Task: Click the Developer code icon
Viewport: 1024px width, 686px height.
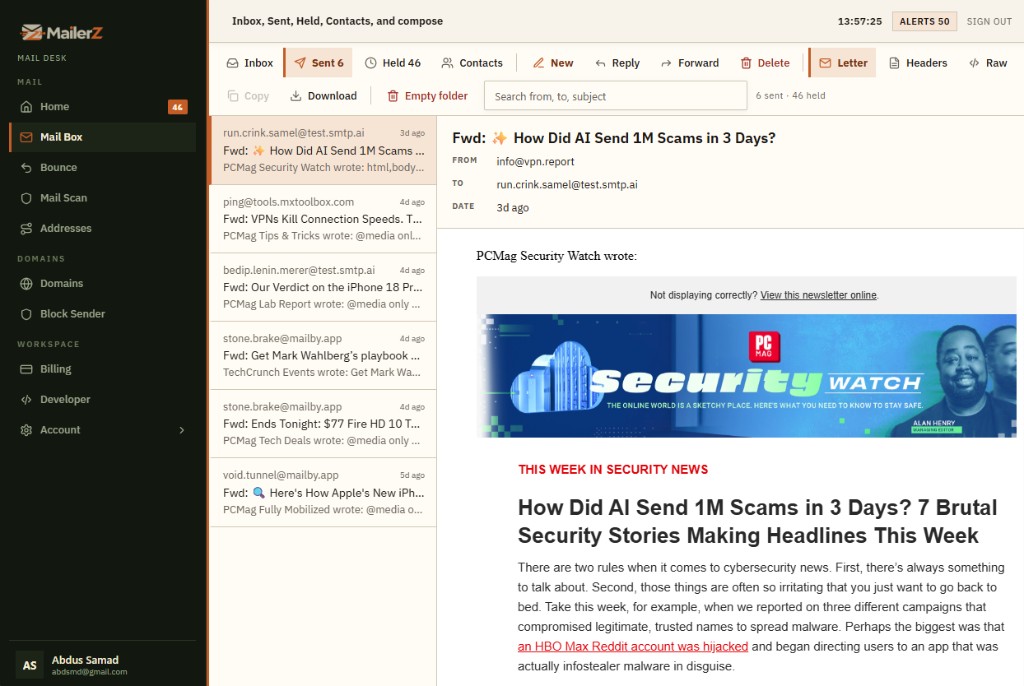Action: point(26,400)
